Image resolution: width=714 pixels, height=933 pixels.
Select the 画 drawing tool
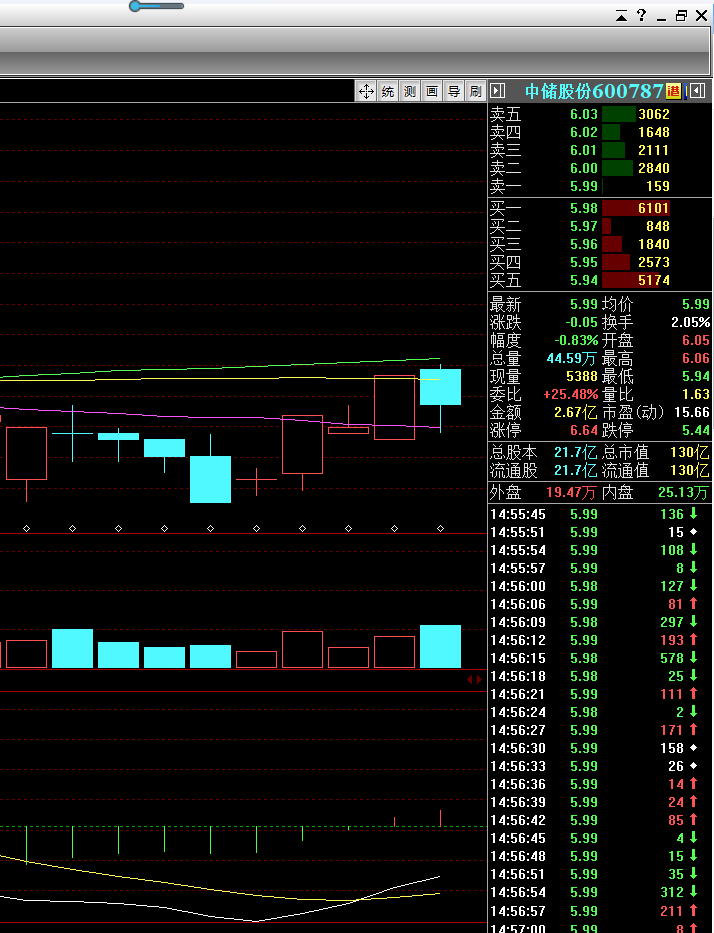(x=432, y=91)
